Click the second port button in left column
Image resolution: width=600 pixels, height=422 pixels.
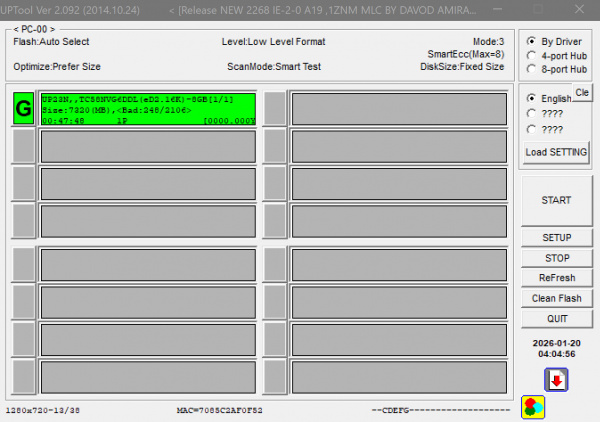click(x=23, y=146)
